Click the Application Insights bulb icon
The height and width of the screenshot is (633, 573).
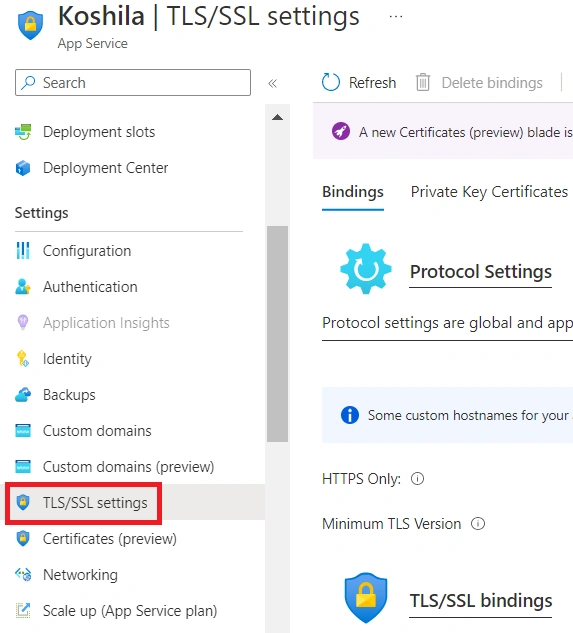[23, 323]
